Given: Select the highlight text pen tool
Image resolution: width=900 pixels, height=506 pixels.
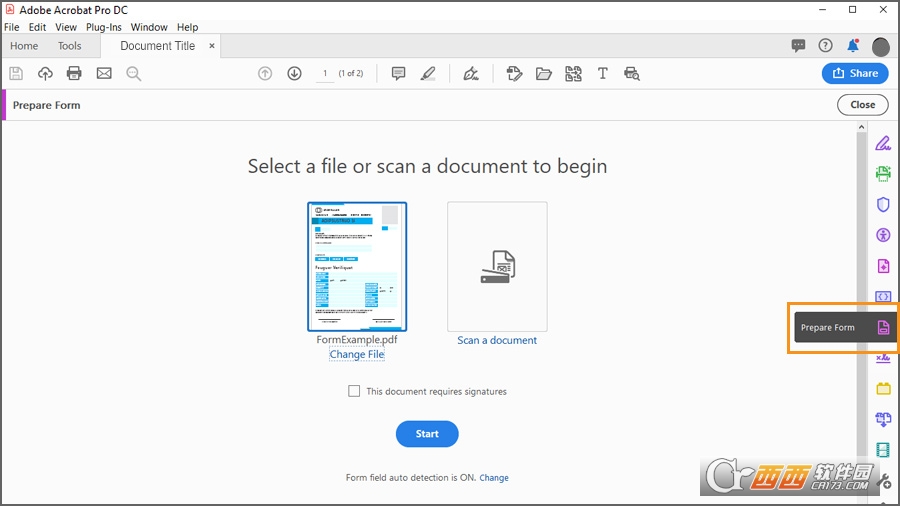Looking at the screenshot, I should (x=428, y=73).
